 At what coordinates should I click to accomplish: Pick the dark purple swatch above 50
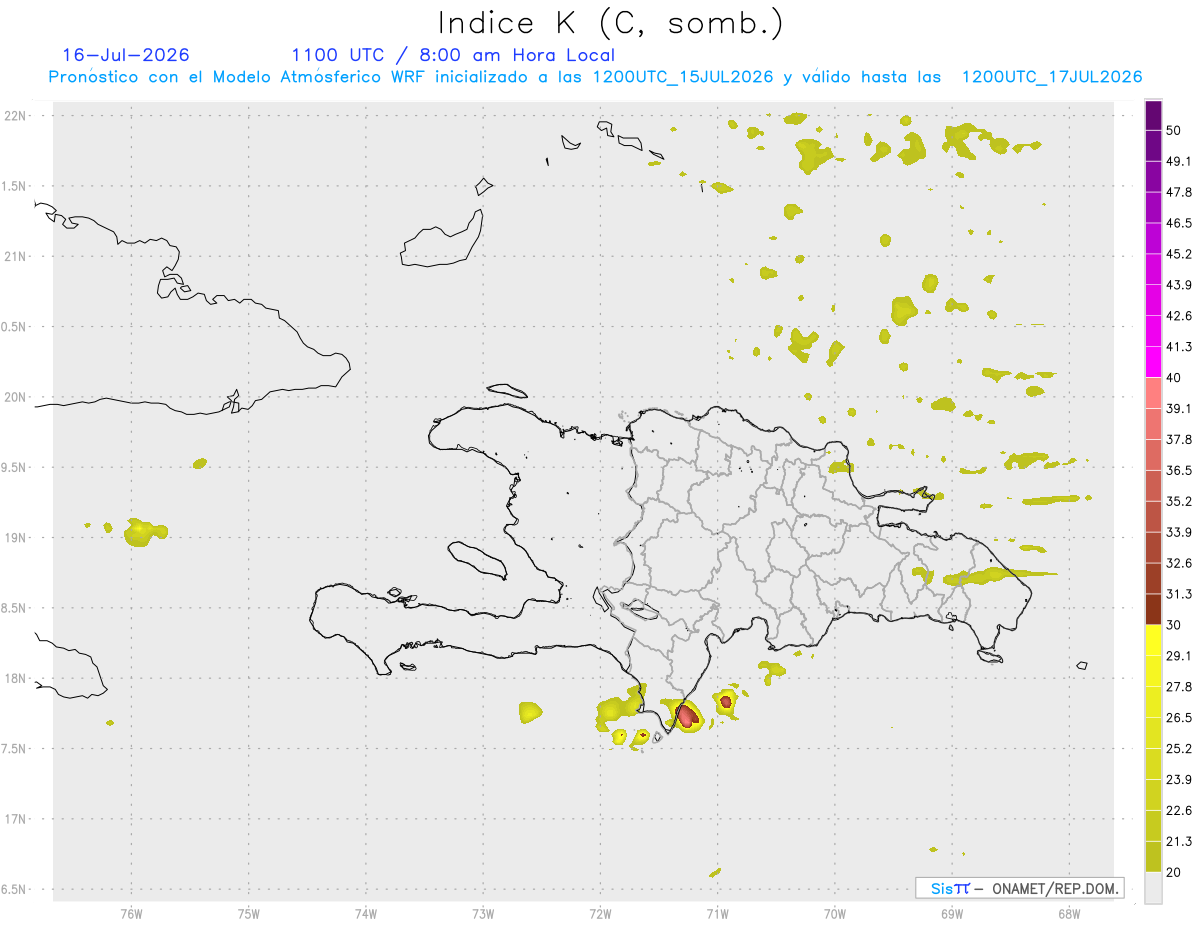tap(1153, 115)
